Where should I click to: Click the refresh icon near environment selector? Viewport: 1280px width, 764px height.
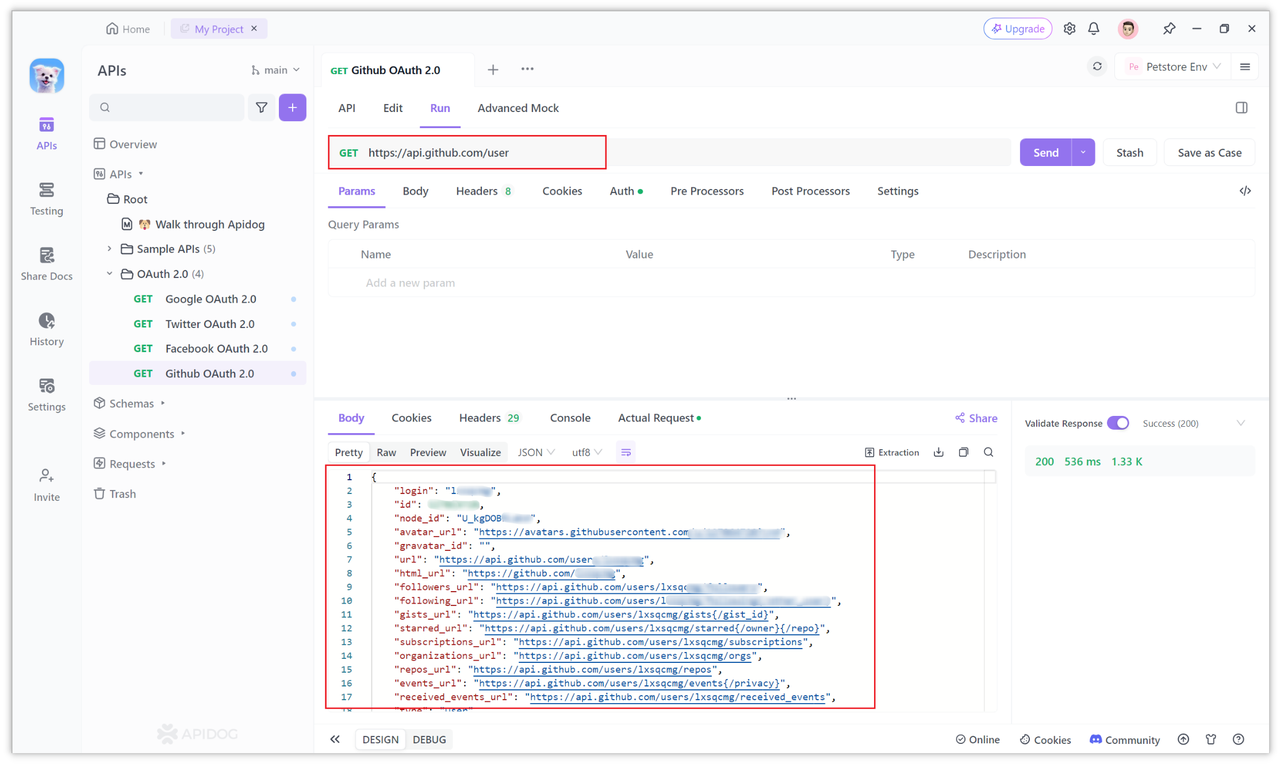[x=1097, y=67]
